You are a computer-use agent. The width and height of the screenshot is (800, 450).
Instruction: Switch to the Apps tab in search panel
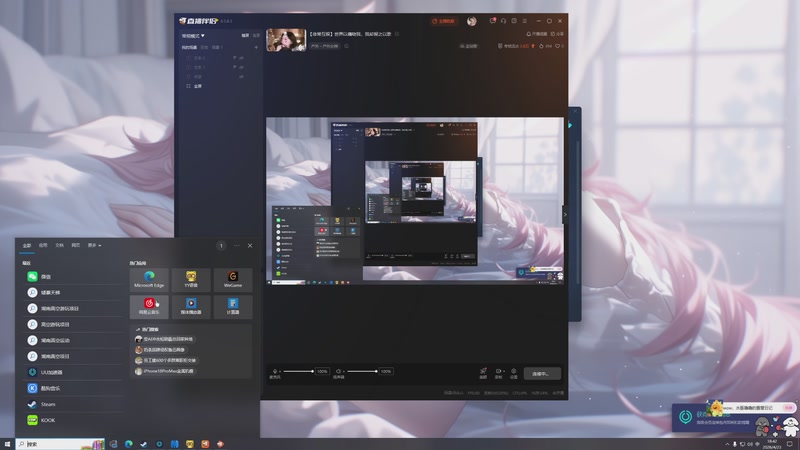[x=43, y=245]
